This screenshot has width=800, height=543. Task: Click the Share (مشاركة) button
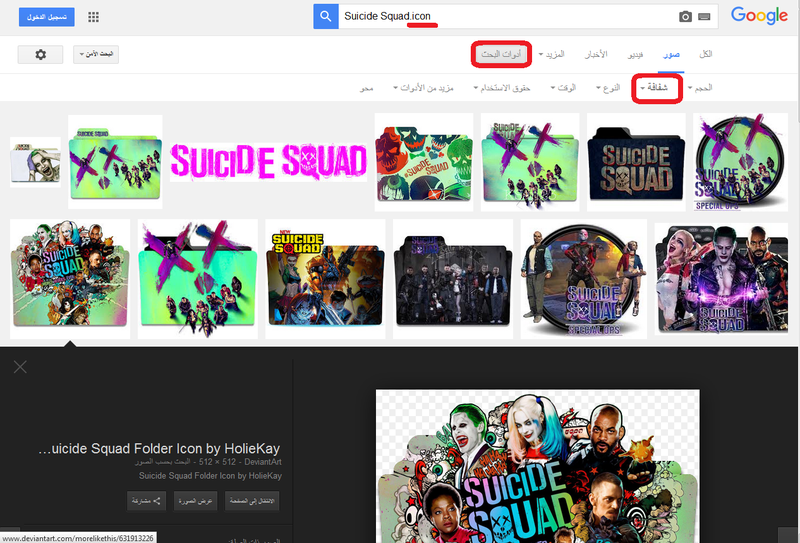pyautogui.click(x=146, y=501)
